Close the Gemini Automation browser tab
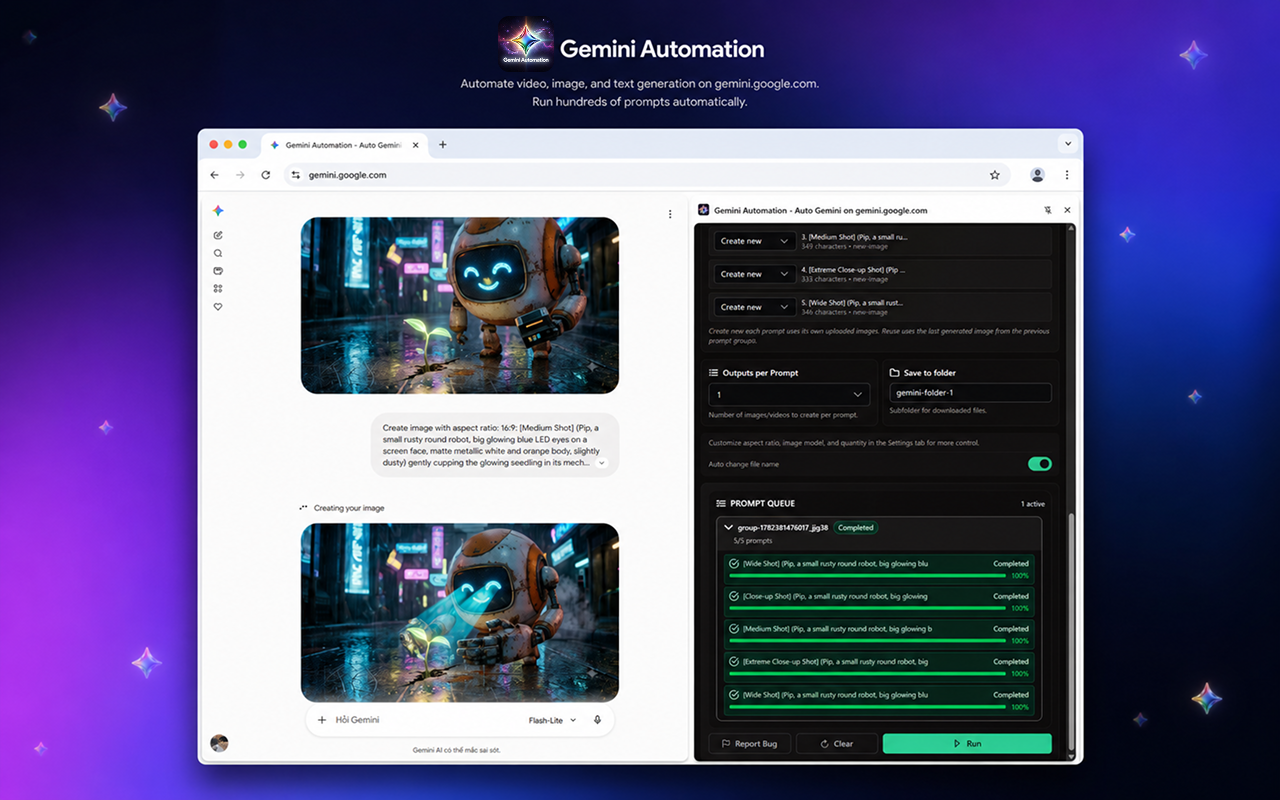 pos(416,145)
